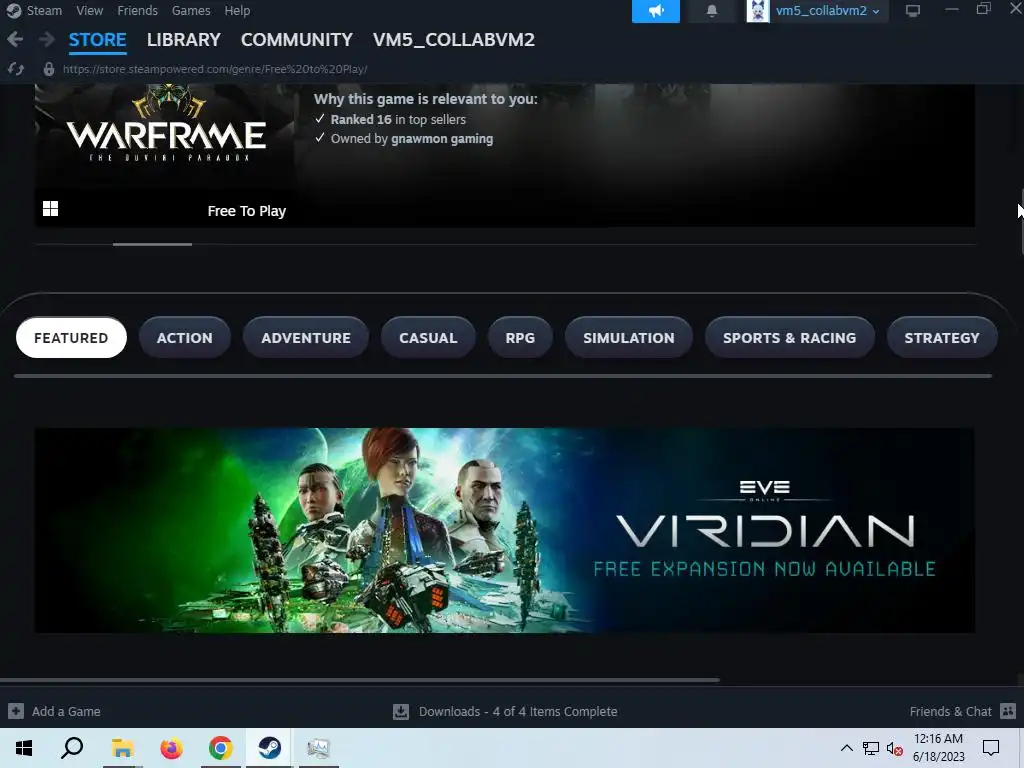Click the Add a Game plus icon
This screenshot has width=1024, height=768.
(x=16, y=711)
